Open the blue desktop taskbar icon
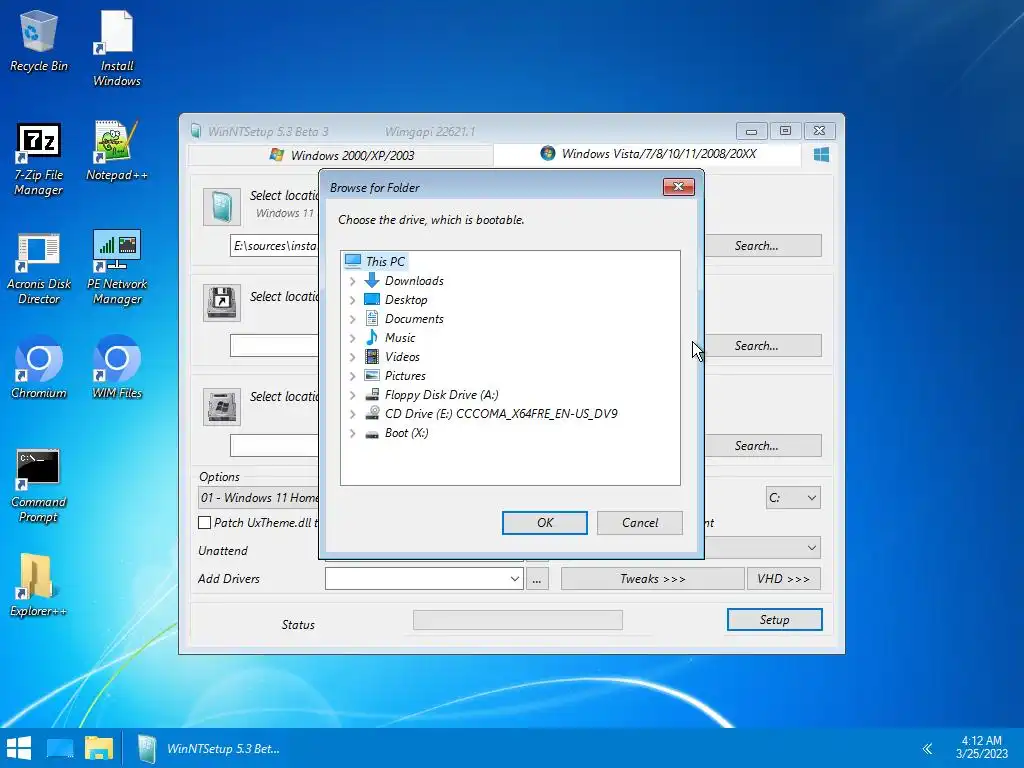This screenshot has height=768, width=1024. pos(60,748)
